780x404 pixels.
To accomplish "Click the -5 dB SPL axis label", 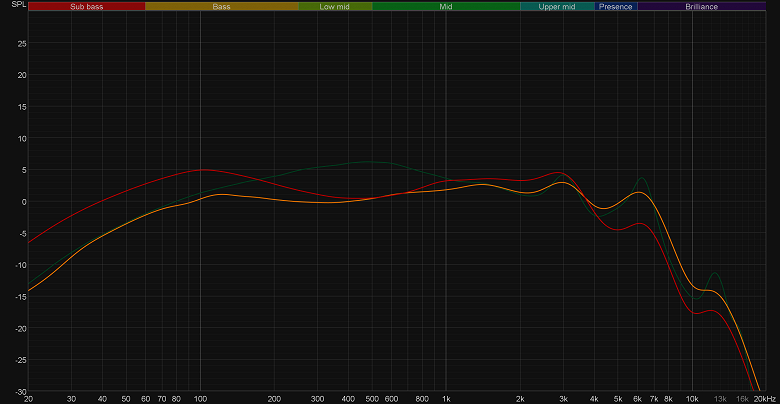I will [23, 233].
